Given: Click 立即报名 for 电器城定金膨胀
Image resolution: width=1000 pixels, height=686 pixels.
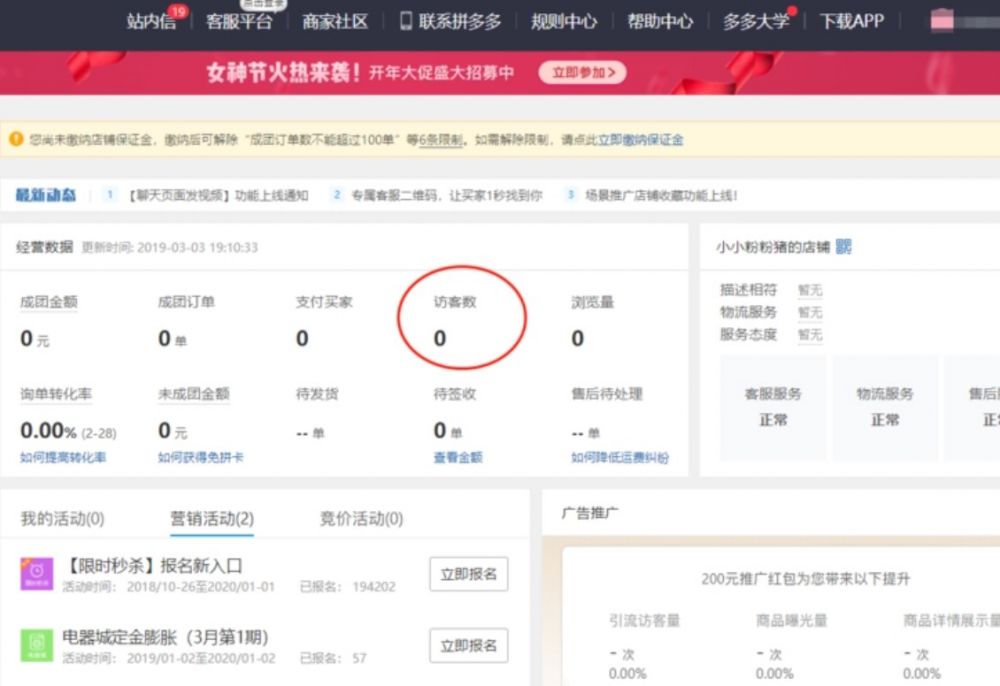Looking at the screenshot, I should pyautogui.click(x=468, y=645).
